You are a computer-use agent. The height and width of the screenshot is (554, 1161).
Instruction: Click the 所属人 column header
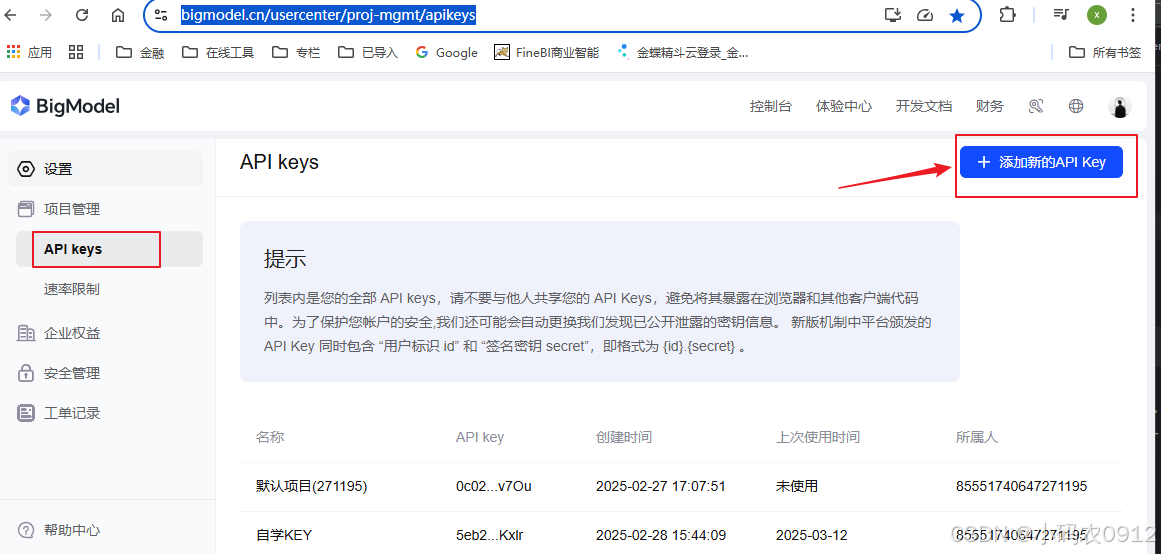[x=977, y=437]
